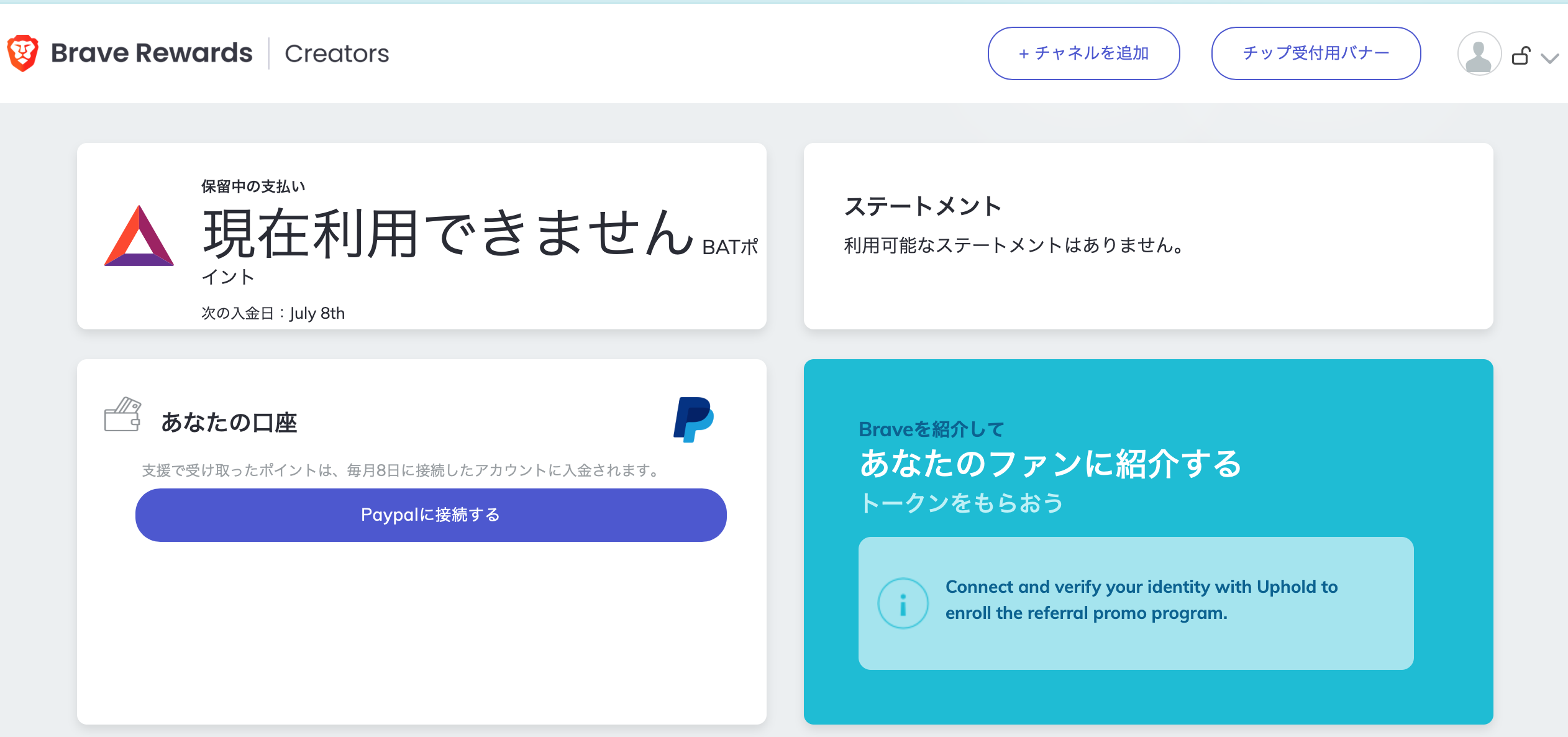This screenshot has width=1568, height=737.
Task: Expand the account menu chevron
Action: click(x=1550, y=58)
